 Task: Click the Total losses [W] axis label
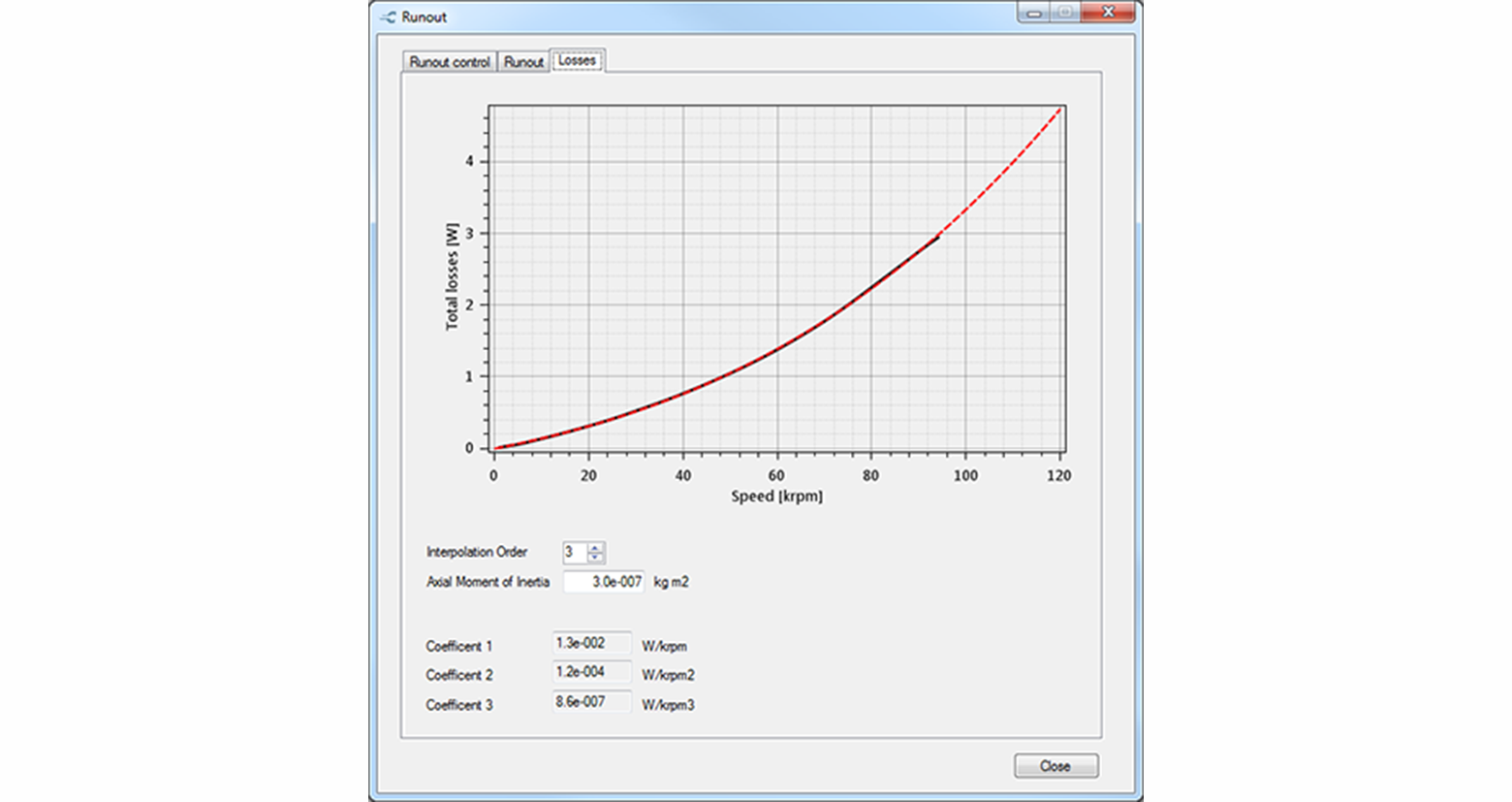coord(452,277)
